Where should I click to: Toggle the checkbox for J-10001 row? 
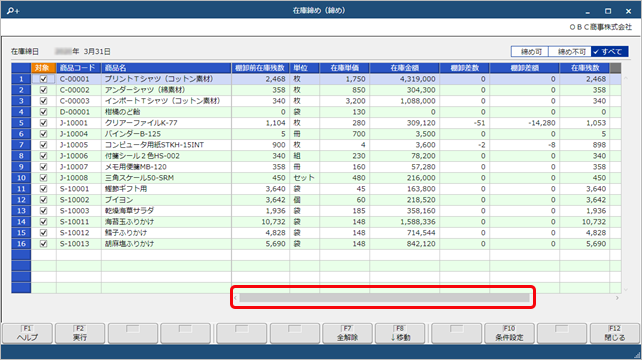click(x=43, y=123)
